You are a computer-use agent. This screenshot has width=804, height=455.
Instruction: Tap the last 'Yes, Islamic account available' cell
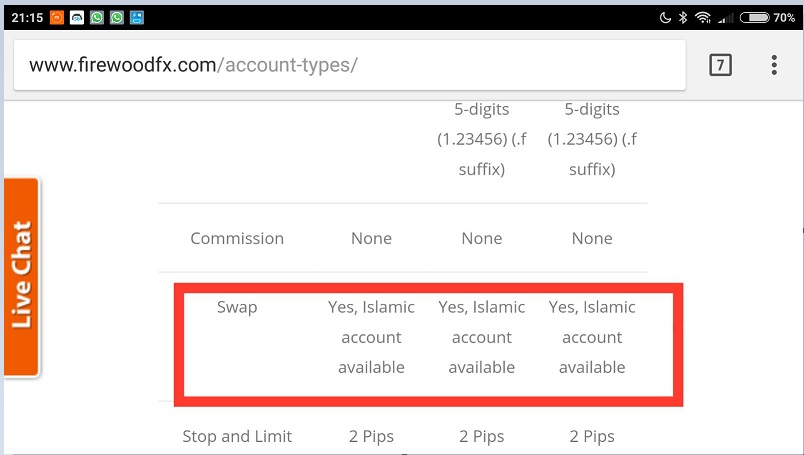(592, 337)
